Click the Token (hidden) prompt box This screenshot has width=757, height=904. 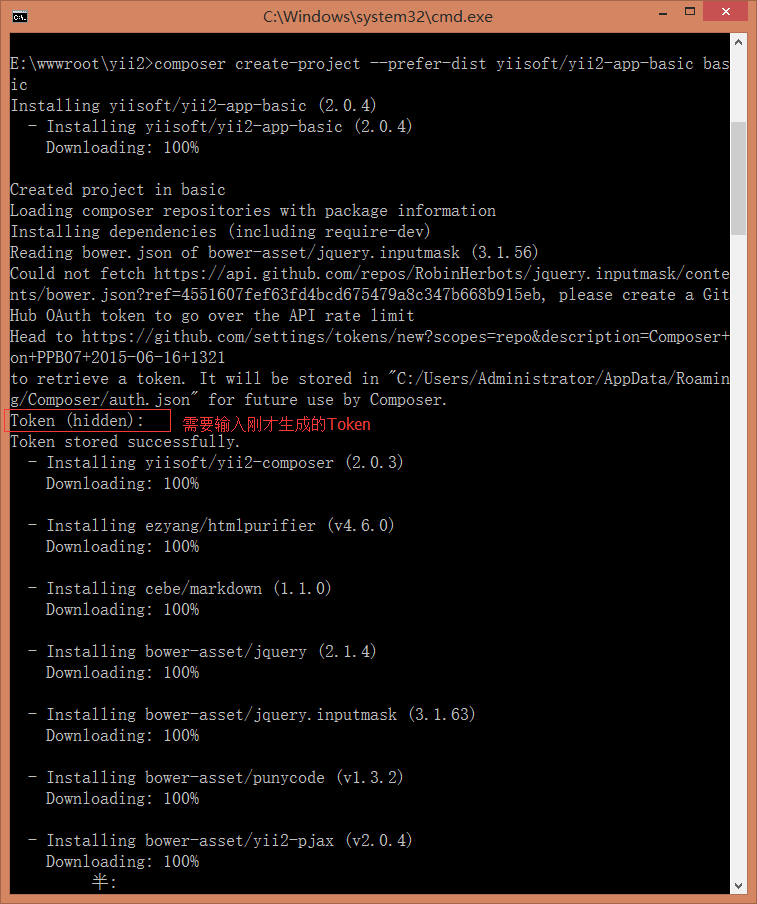88,421
